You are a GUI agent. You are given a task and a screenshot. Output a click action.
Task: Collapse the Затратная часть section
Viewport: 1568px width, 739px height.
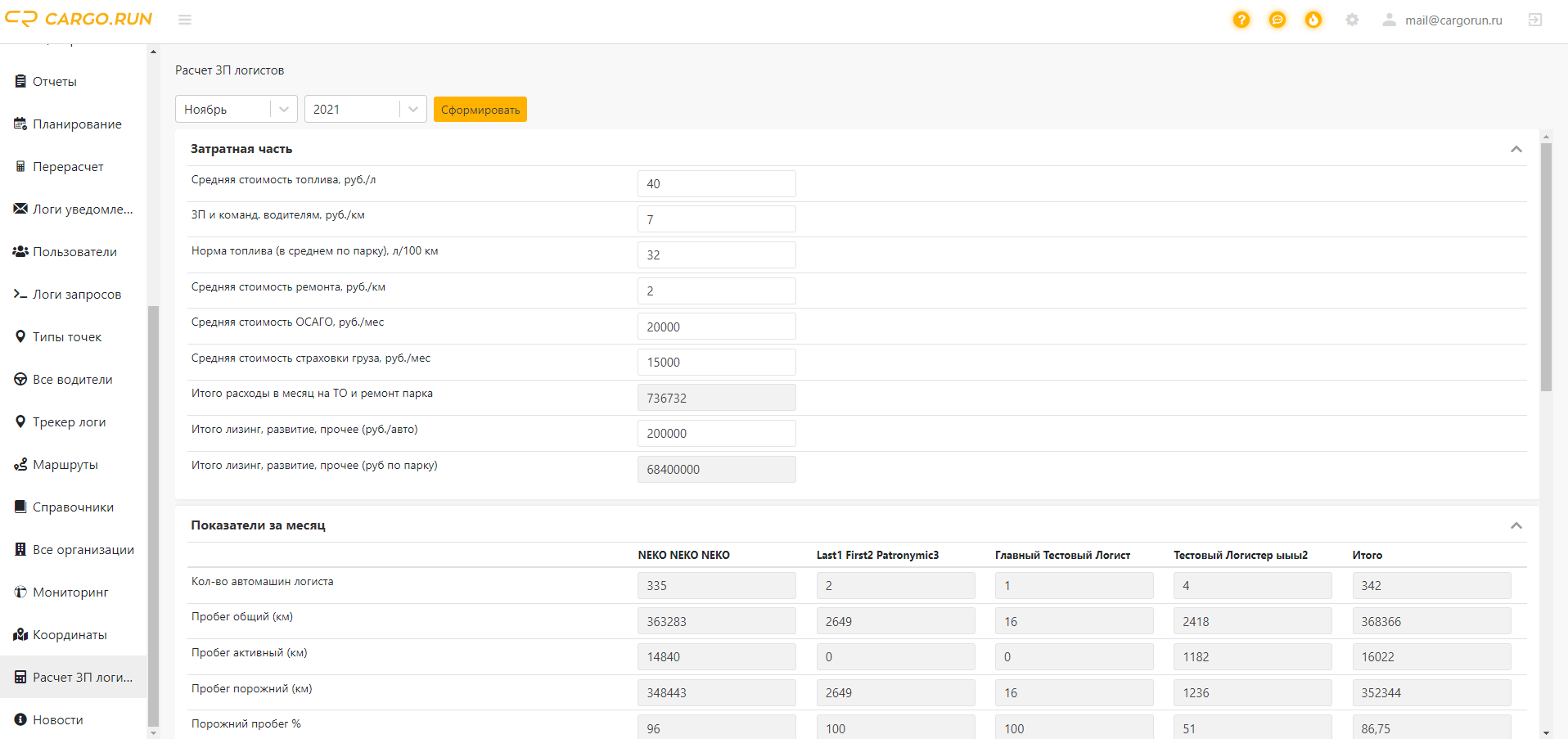point(1516,149)
